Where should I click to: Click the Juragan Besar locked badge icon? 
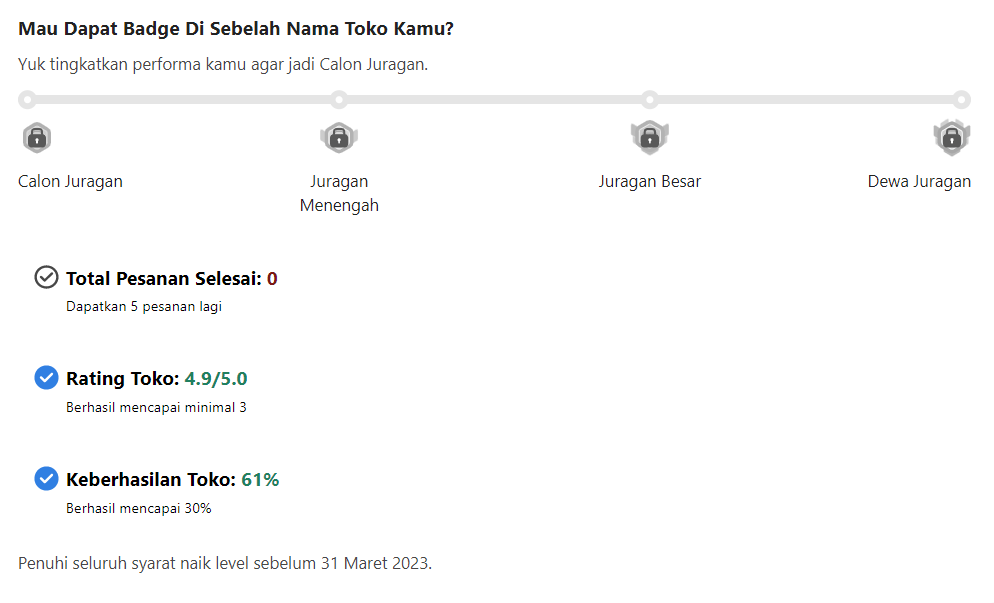[x=650, y=137]
